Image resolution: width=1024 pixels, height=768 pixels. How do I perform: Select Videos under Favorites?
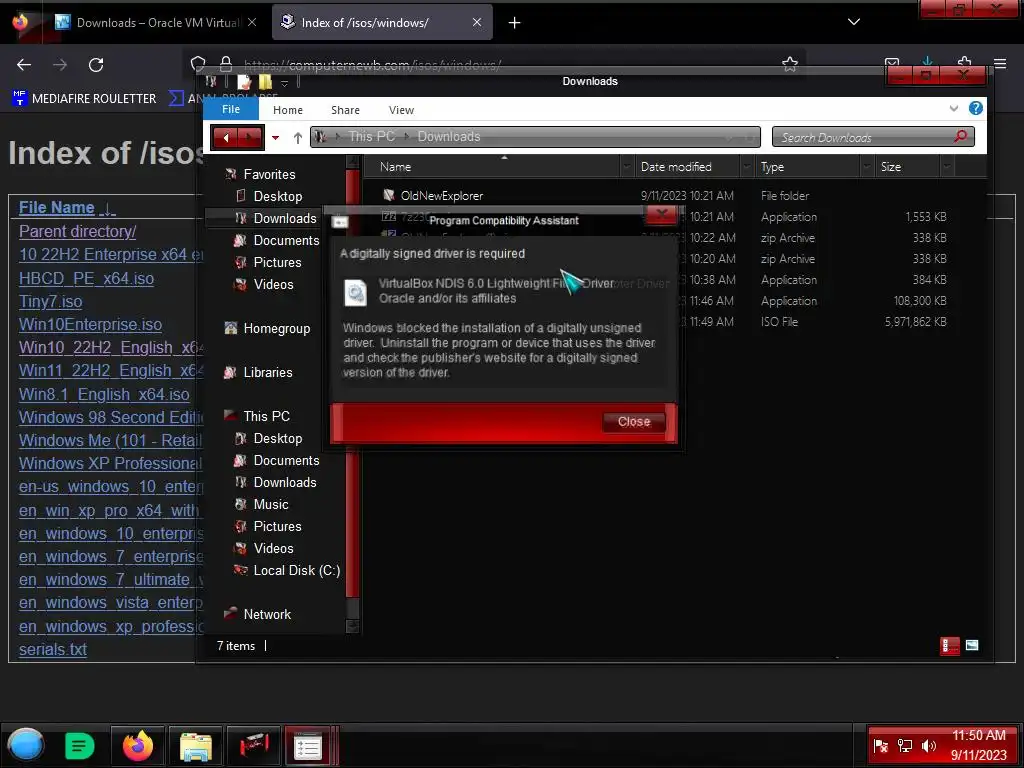tap(273, 285)
